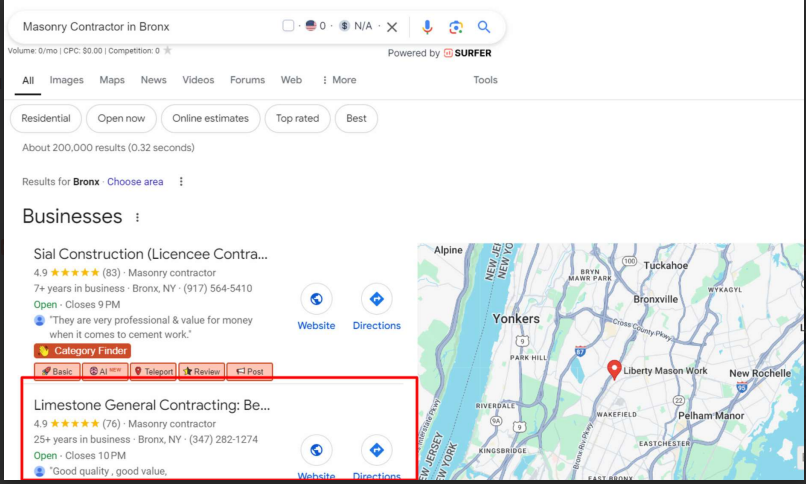Click Sial Construction phone number (917) 564-5410
Image resolution: width=806 pixels, height=484 pixels.
click(x=217, y=289)
